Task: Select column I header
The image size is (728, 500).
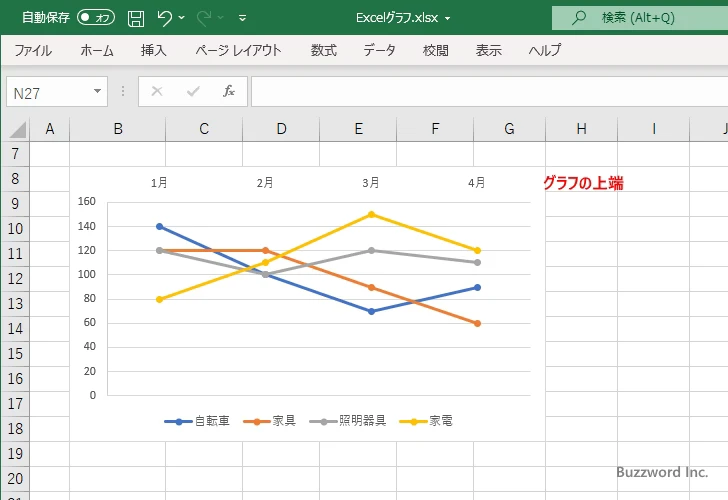Action: (653, 129)
